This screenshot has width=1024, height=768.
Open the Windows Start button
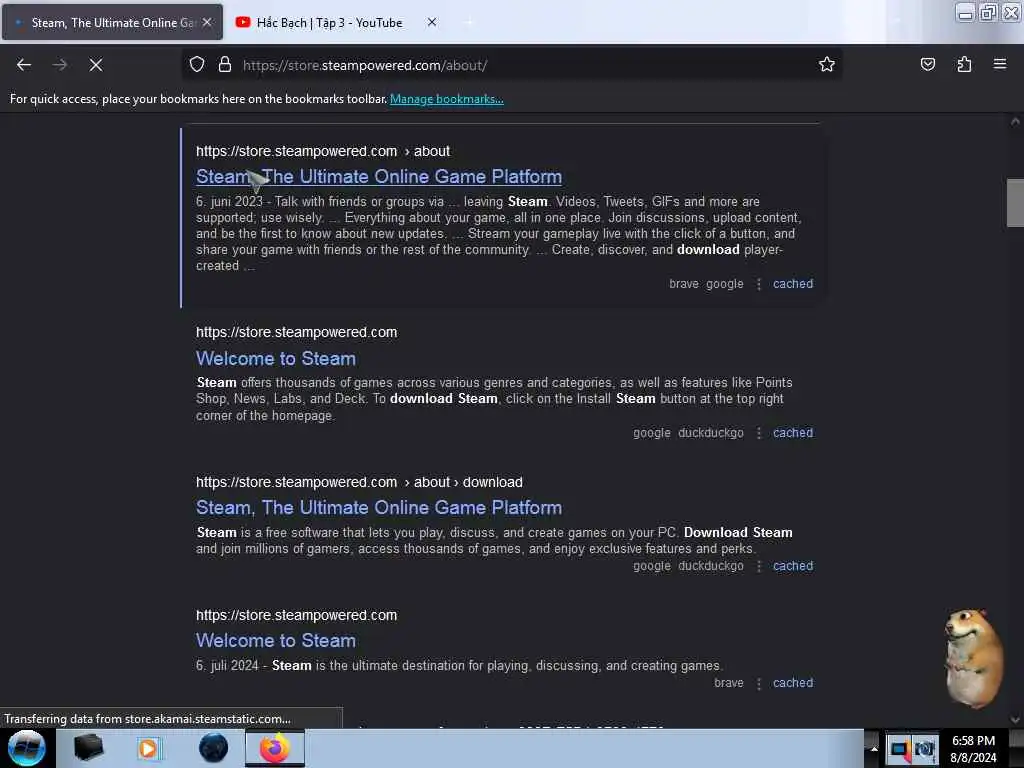pos(27,748)
